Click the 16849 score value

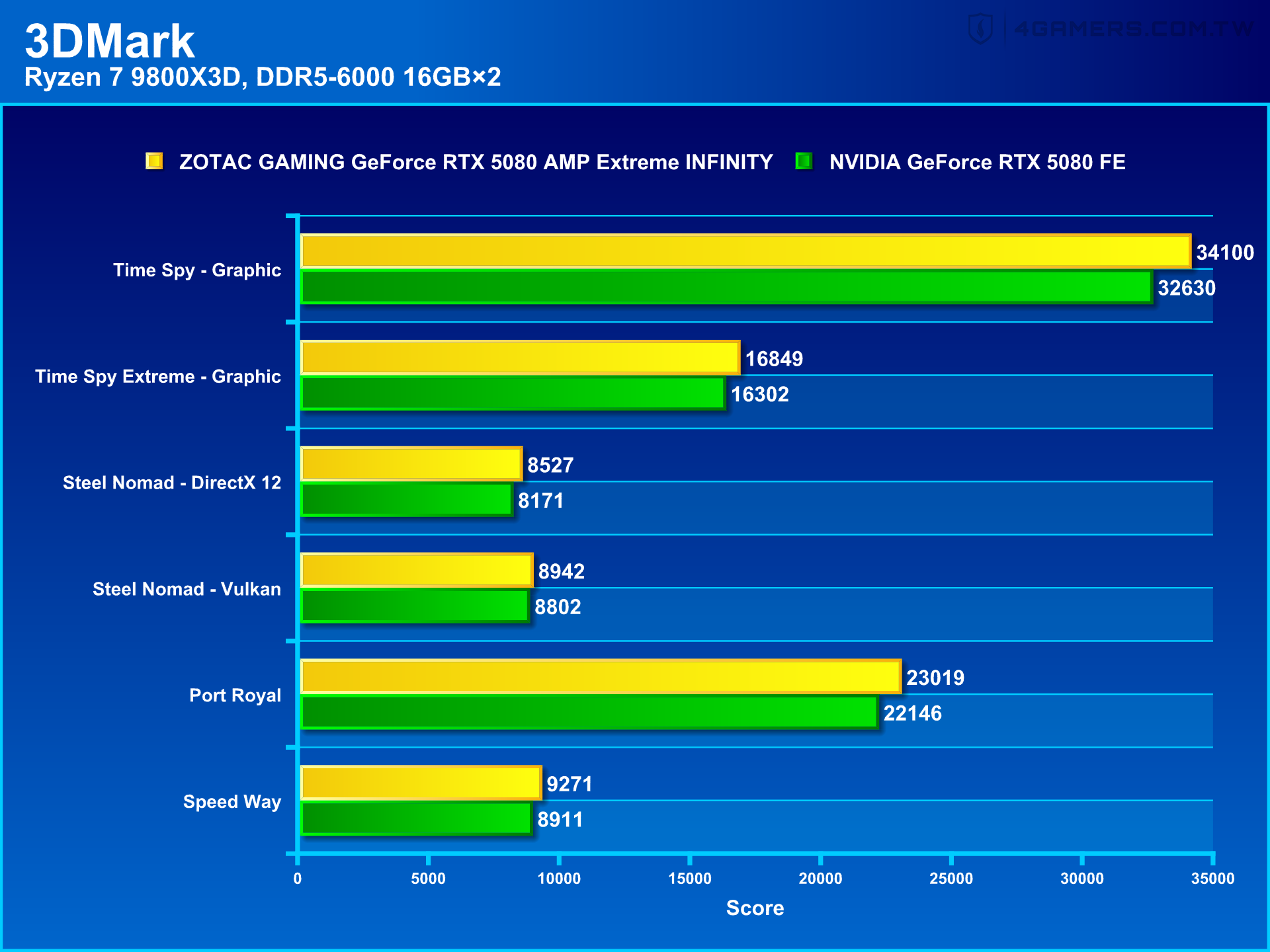click(774, 359)
